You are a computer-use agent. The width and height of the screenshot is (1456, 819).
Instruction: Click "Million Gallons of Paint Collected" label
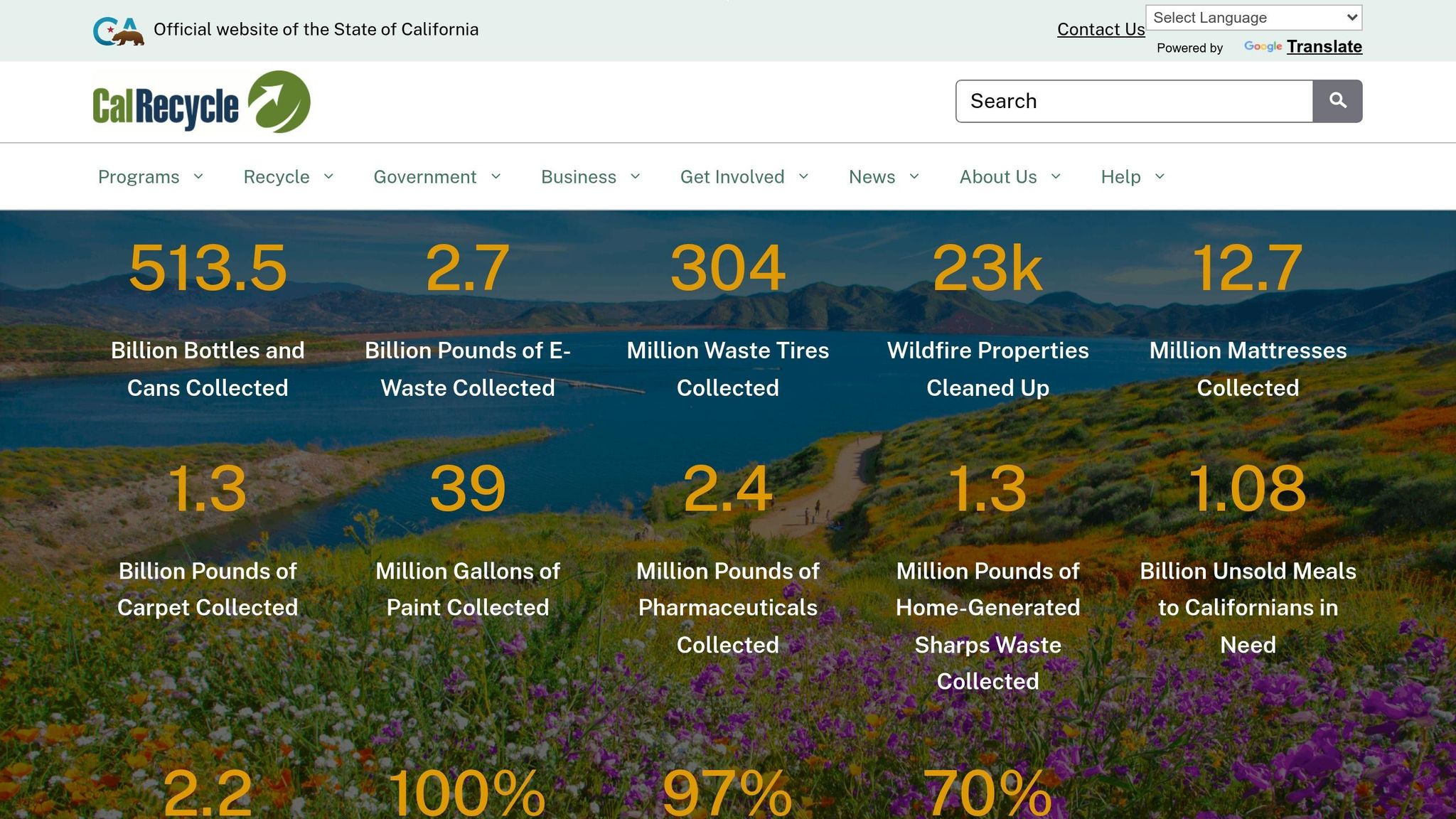click(x=468, y=589)
